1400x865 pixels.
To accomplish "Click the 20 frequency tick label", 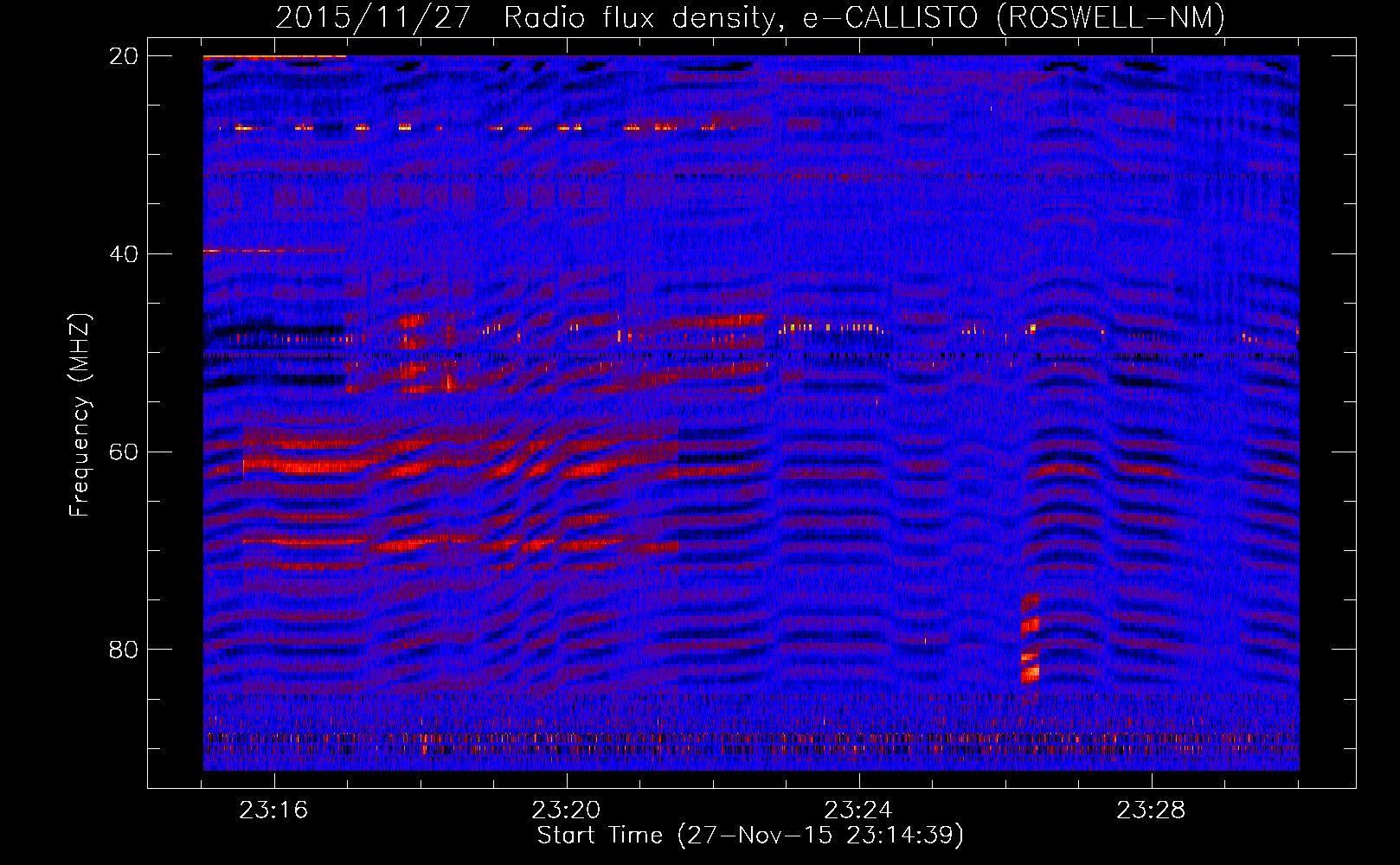I will pos(124,56).
